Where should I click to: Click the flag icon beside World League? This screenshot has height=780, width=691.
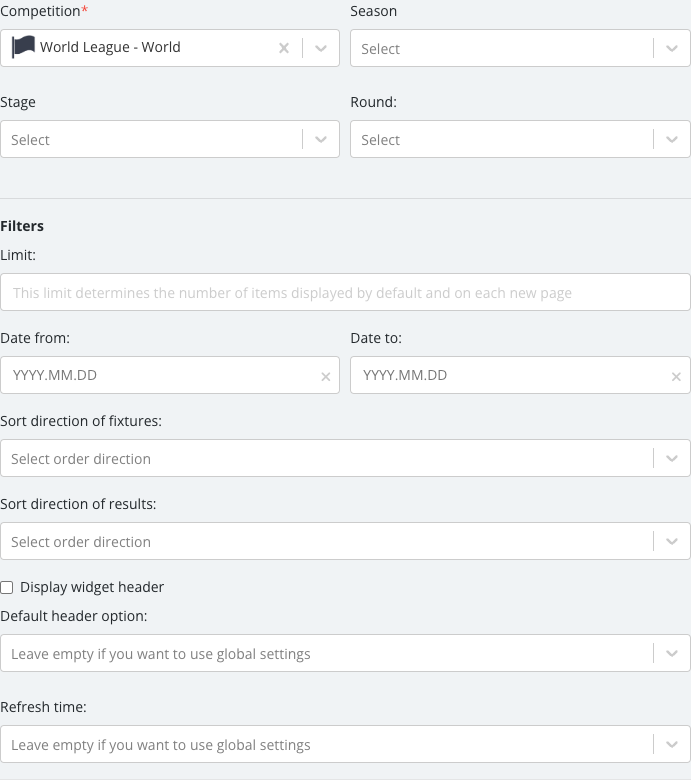pos(23,47)
